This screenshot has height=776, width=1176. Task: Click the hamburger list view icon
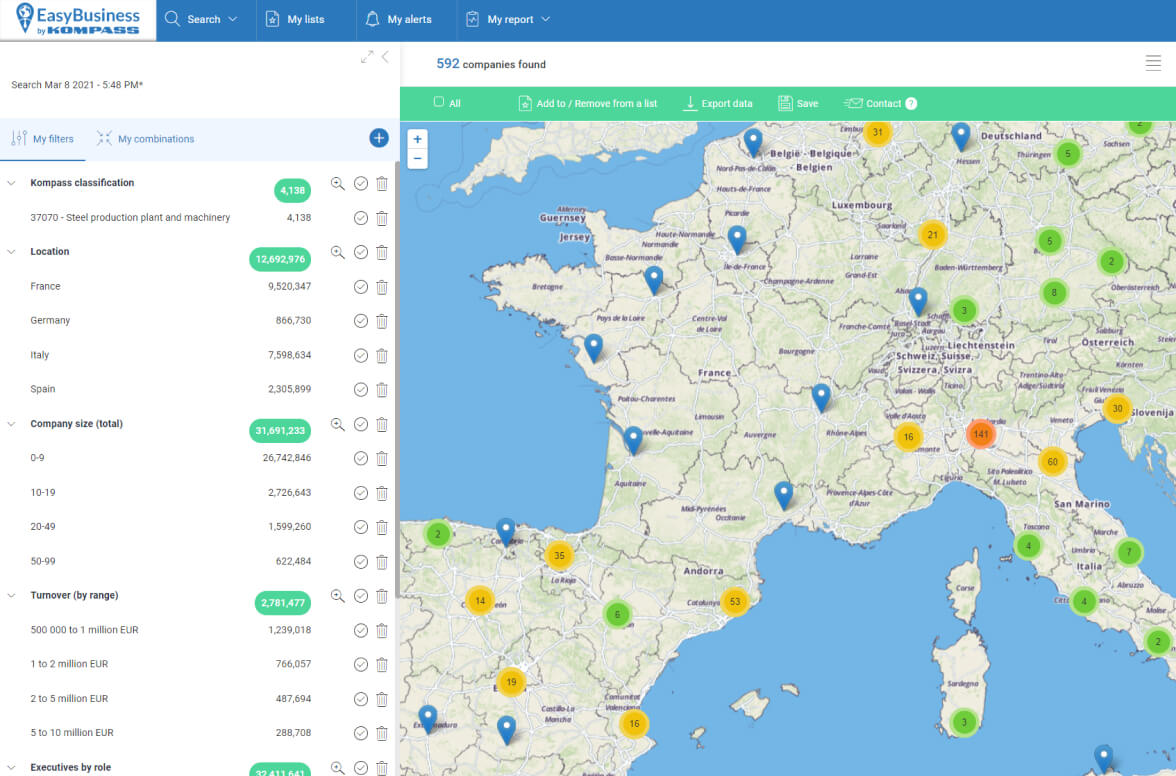(x=1153, y=64)
